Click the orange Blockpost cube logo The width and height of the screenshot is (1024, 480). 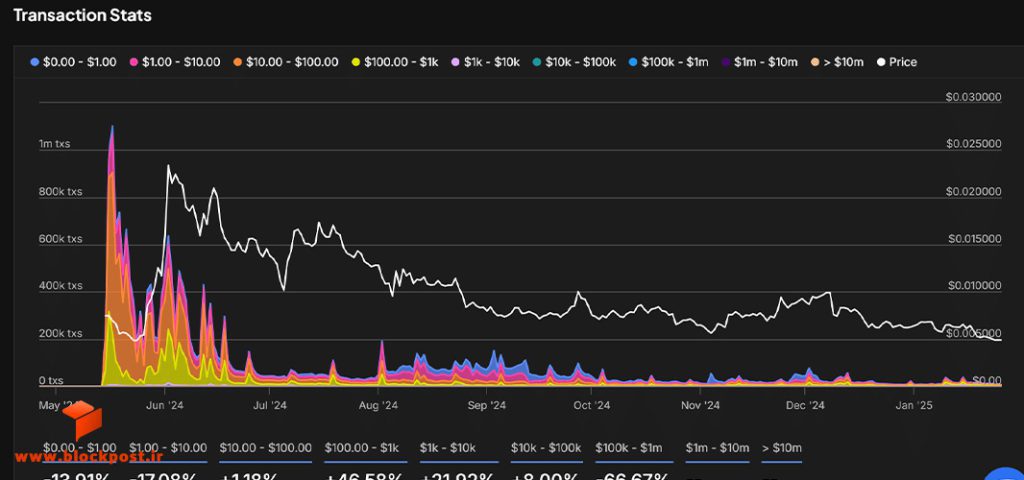82,419
